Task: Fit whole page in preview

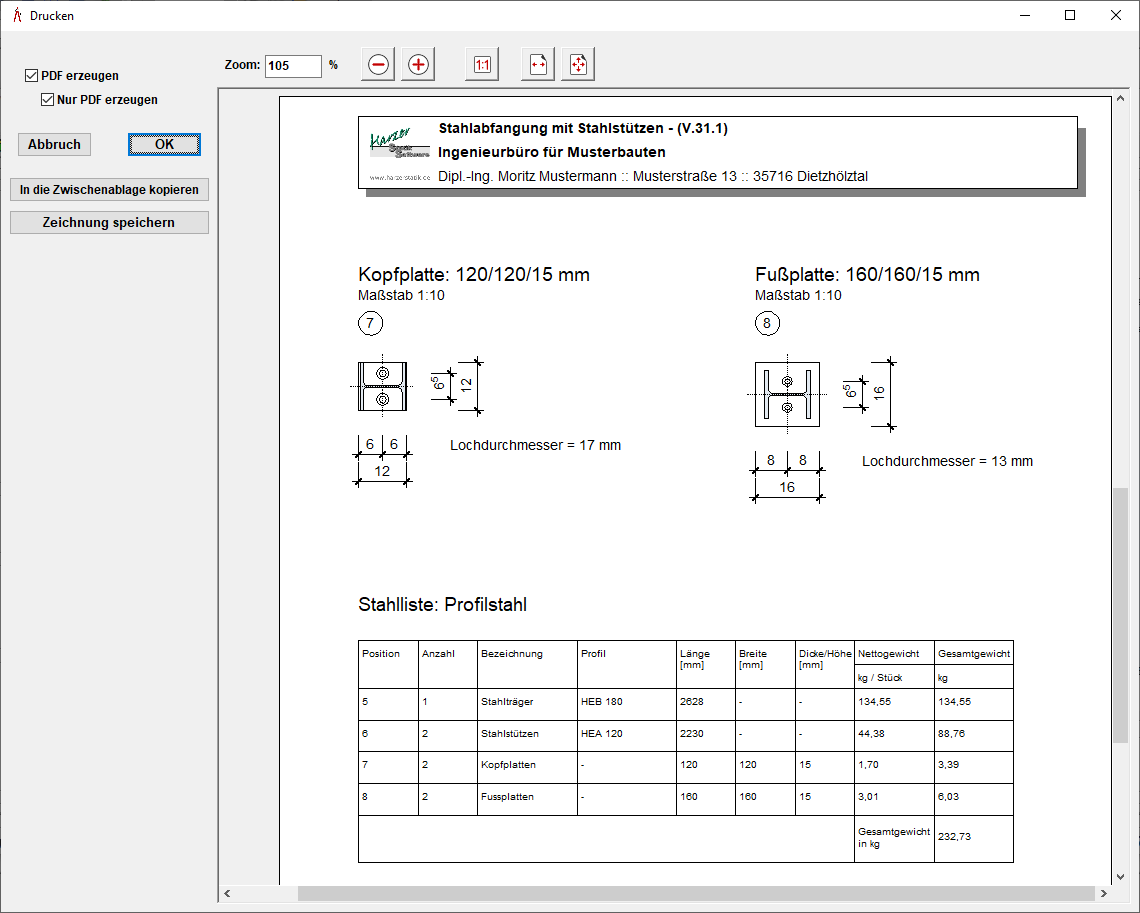Action: (x=578, y=65)
